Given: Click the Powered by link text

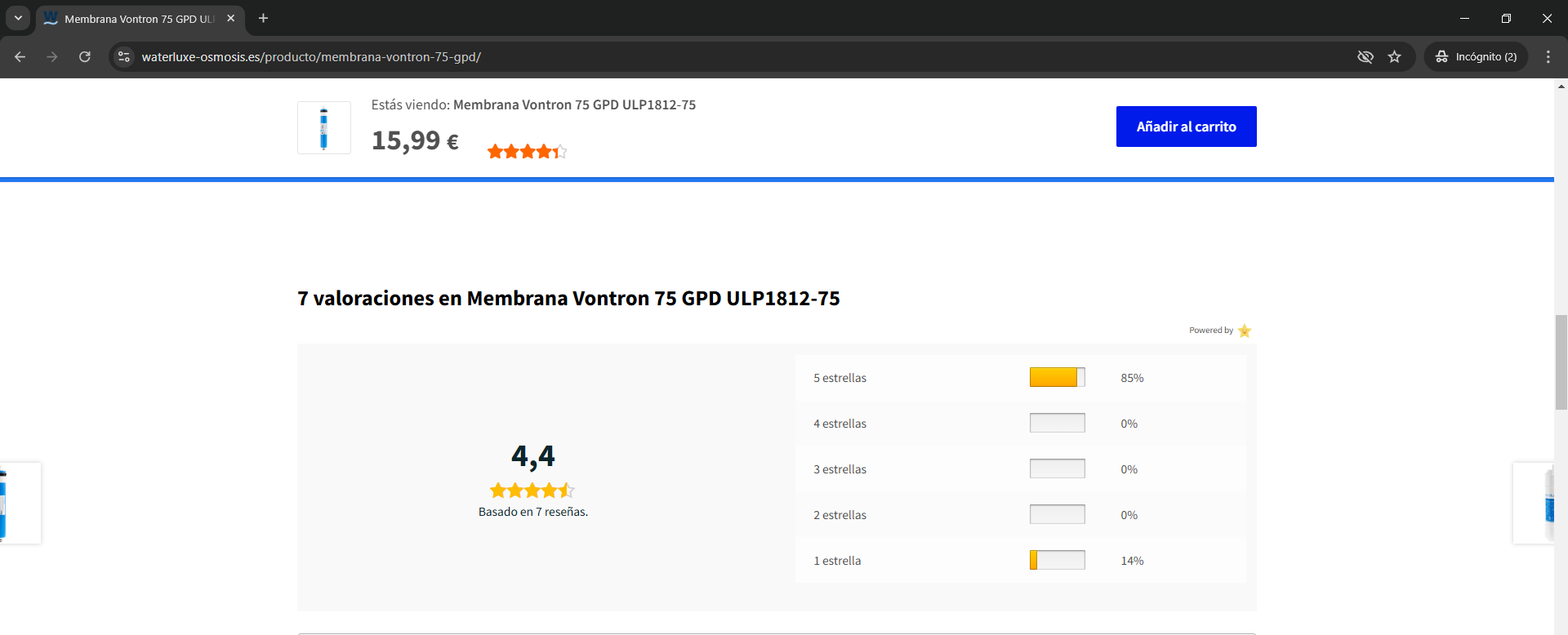Looking at the screenshot, I should pos(1211,331).
